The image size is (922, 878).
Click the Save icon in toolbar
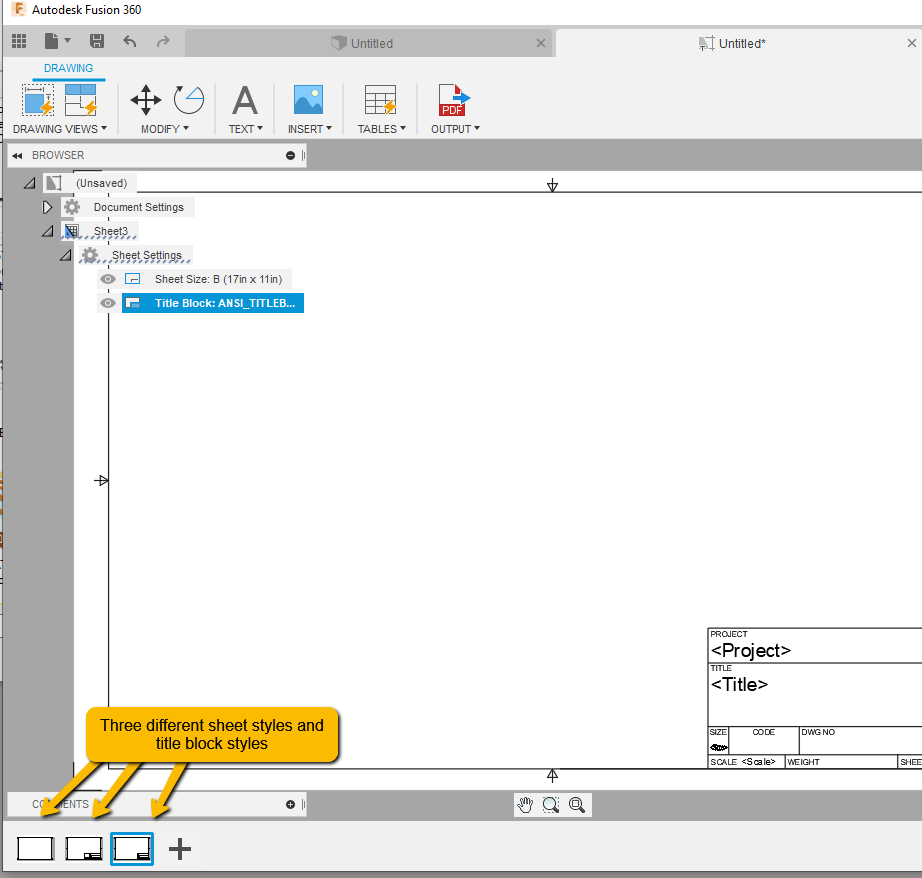[x=96, y=41]
